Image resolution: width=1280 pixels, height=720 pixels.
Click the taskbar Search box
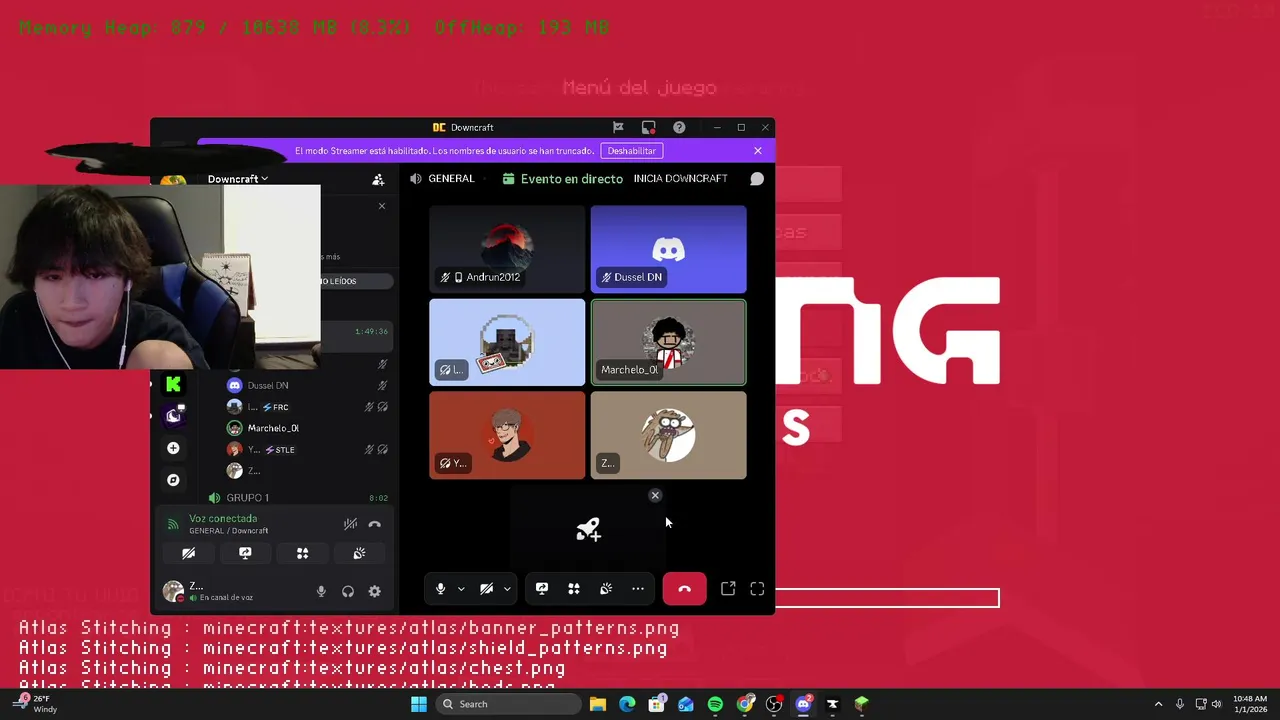[507, 704]
